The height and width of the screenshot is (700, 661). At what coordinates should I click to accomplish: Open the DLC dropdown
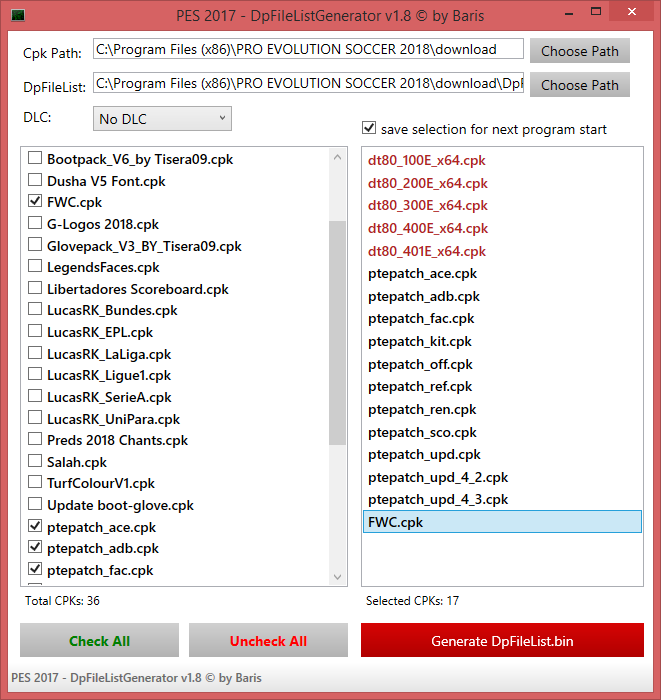[x=162, y=119]
